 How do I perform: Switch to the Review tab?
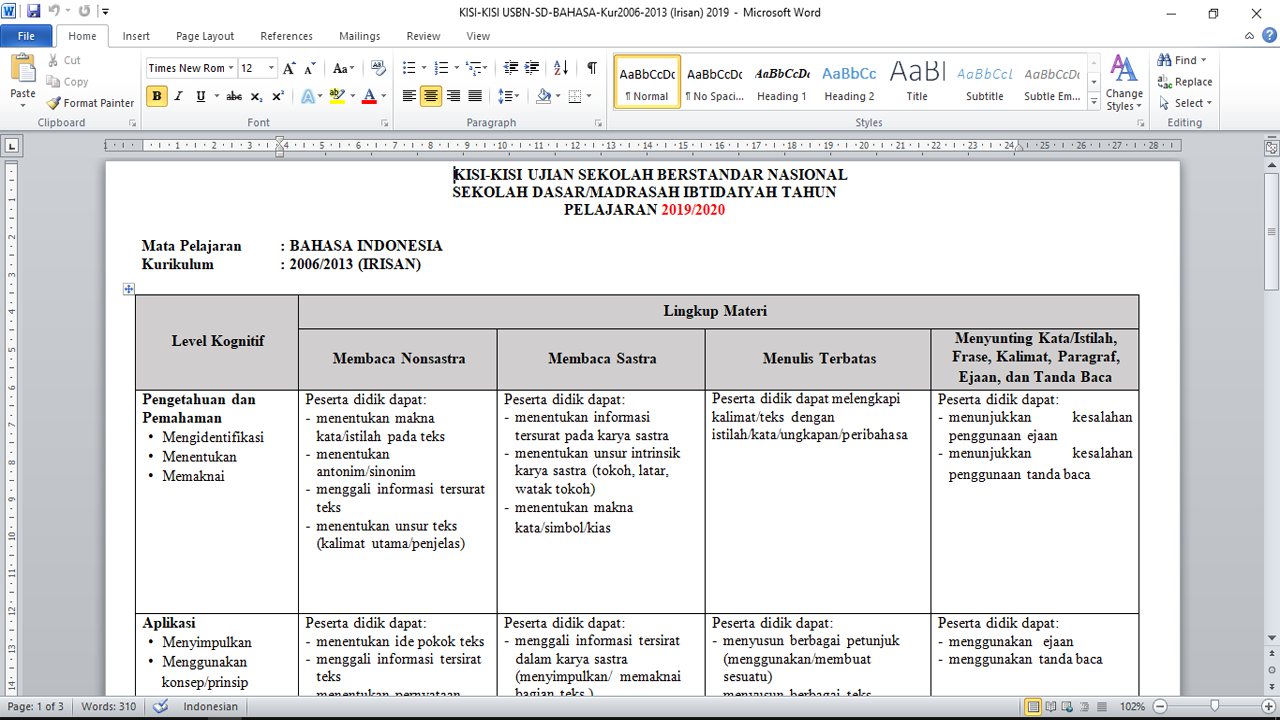423,36
